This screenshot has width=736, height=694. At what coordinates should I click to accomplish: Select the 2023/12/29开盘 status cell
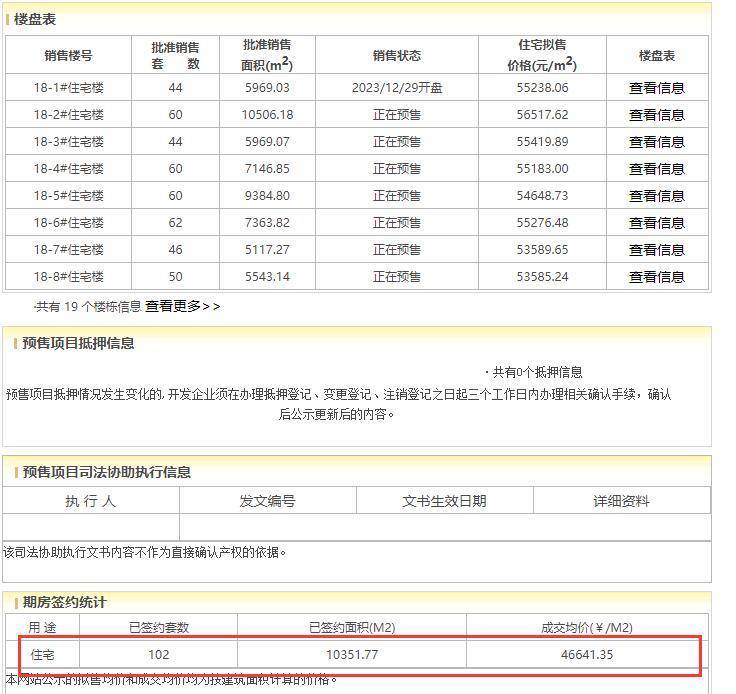click(397, 88)
